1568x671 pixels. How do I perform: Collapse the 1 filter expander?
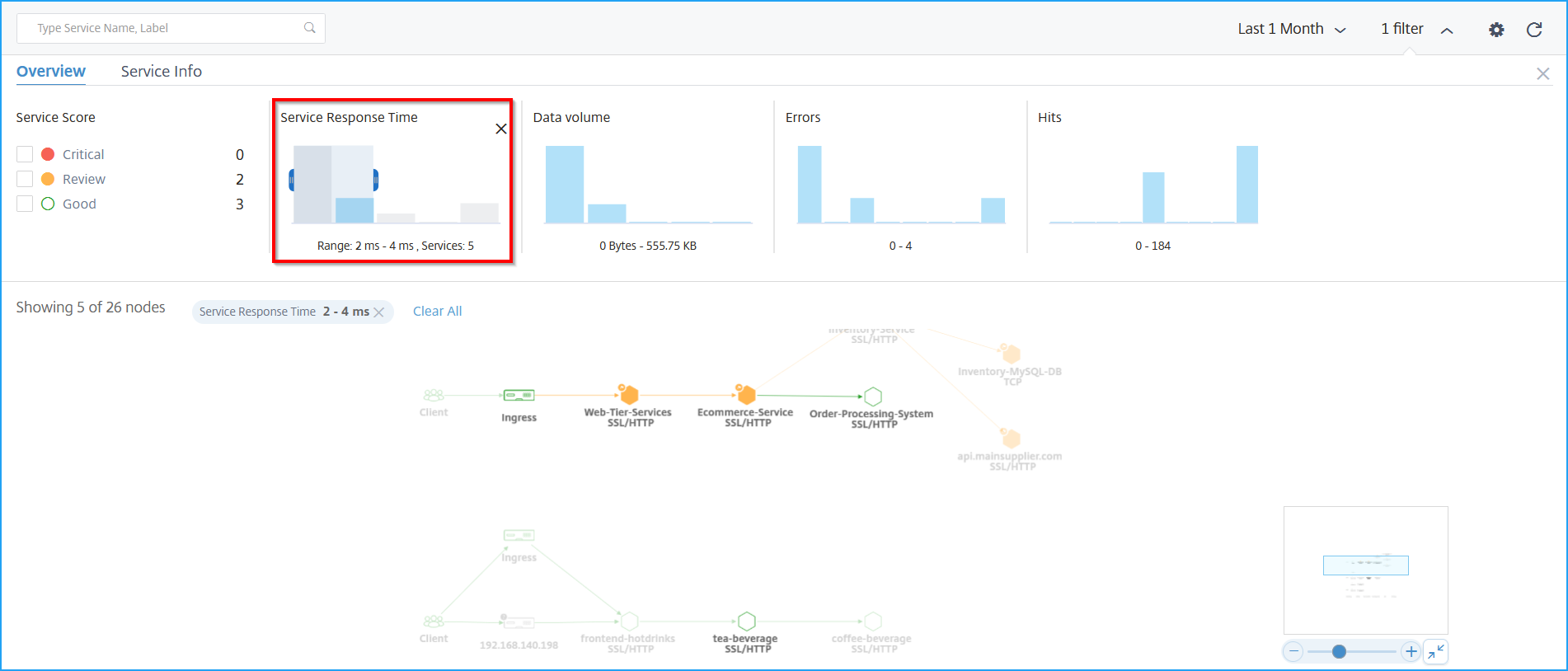pyautogui.click(x=1416, y=29)
